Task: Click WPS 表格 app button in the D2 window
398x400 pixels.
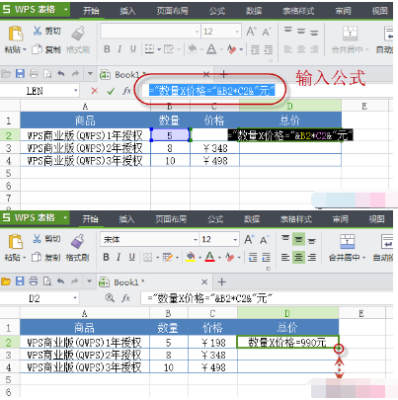Action: (x=35, y=218)
